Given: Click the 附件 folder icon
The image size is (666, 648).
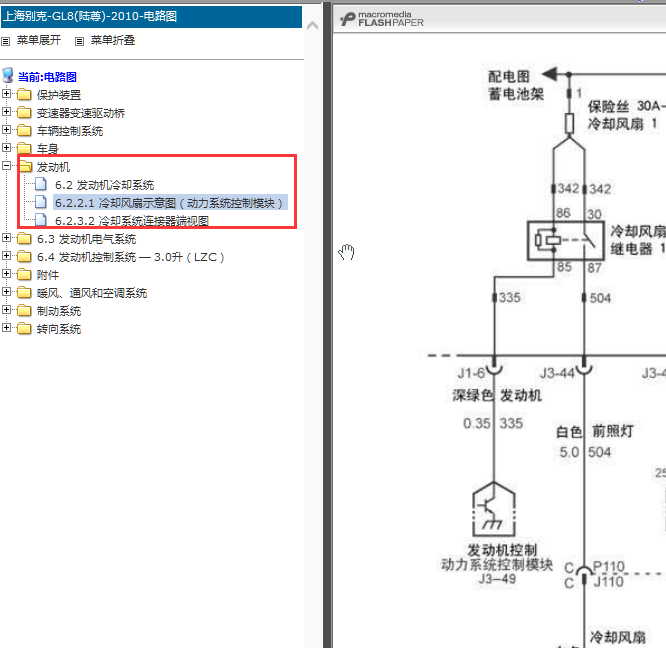Looking at the screenshot, I should [24, 275].
